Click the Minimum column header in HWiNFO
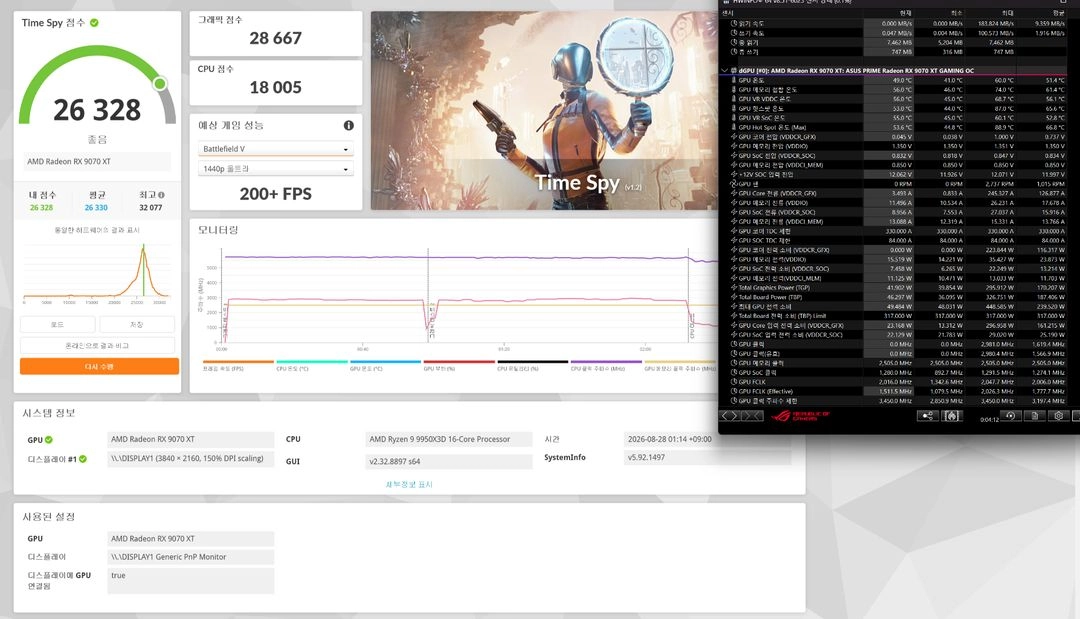1080x619 pixels. pyautogui.click(x=956, y=12)
